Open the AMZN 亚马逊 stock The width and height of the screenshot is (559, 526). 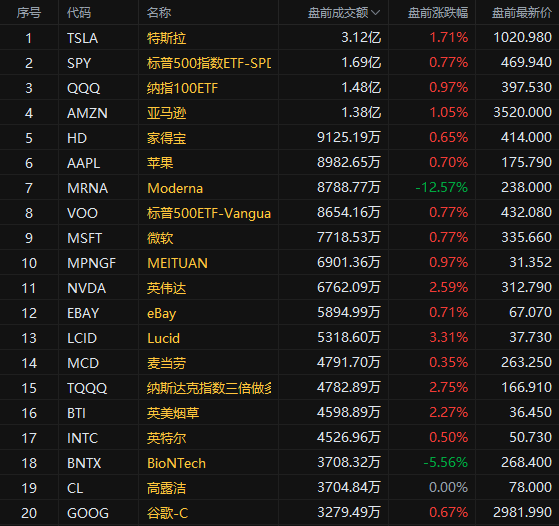(280, 112)
